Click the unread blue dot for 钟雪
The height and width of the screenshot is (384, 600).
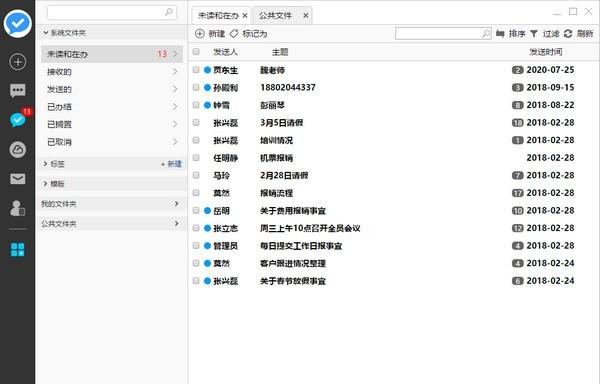point(207,105)
